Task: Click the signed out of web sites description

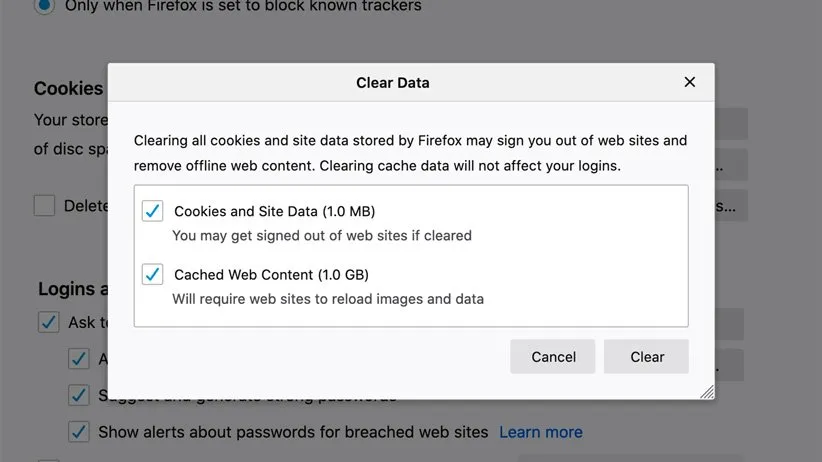Action: tap(321, 236)
